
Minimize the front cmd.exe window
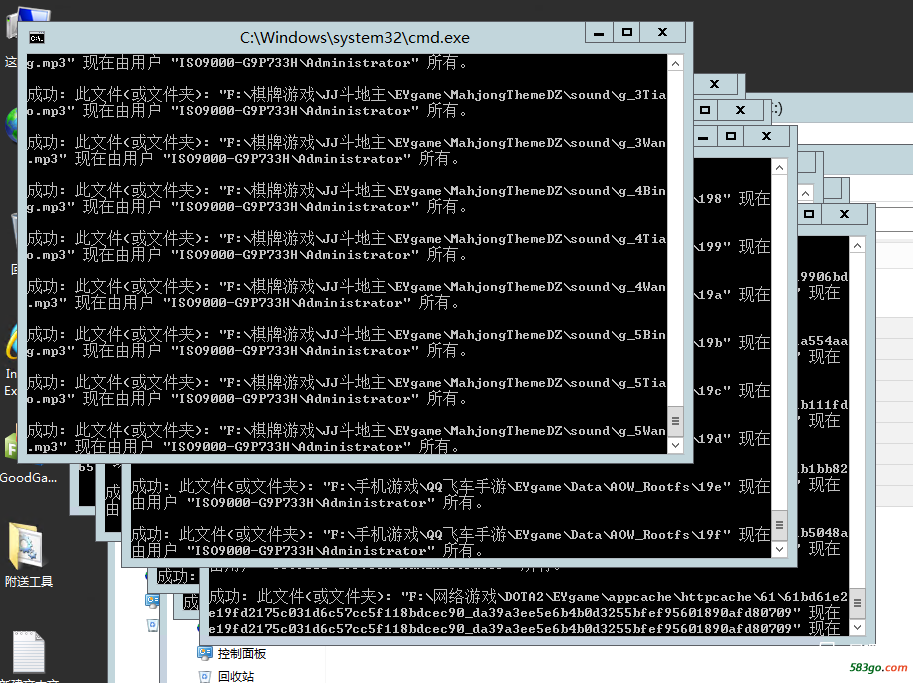[x=599, y=33]
